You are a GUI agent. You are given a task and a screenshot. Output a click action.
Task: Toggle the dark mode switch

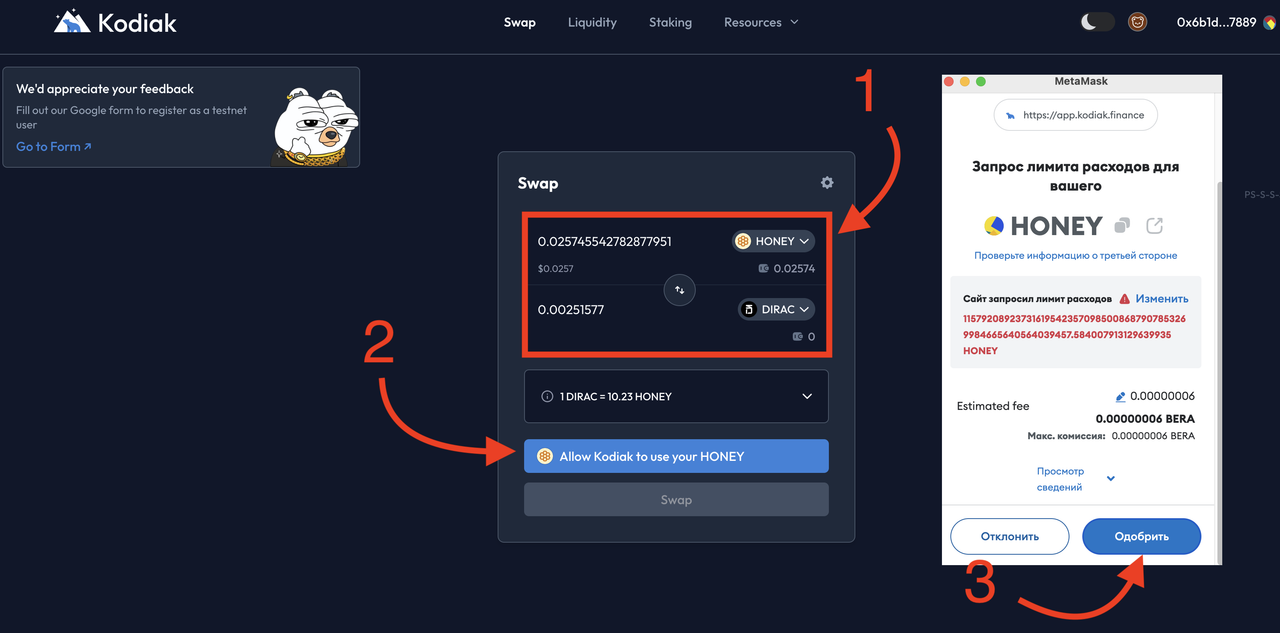pyautogui.click(x=1098, y=22)
